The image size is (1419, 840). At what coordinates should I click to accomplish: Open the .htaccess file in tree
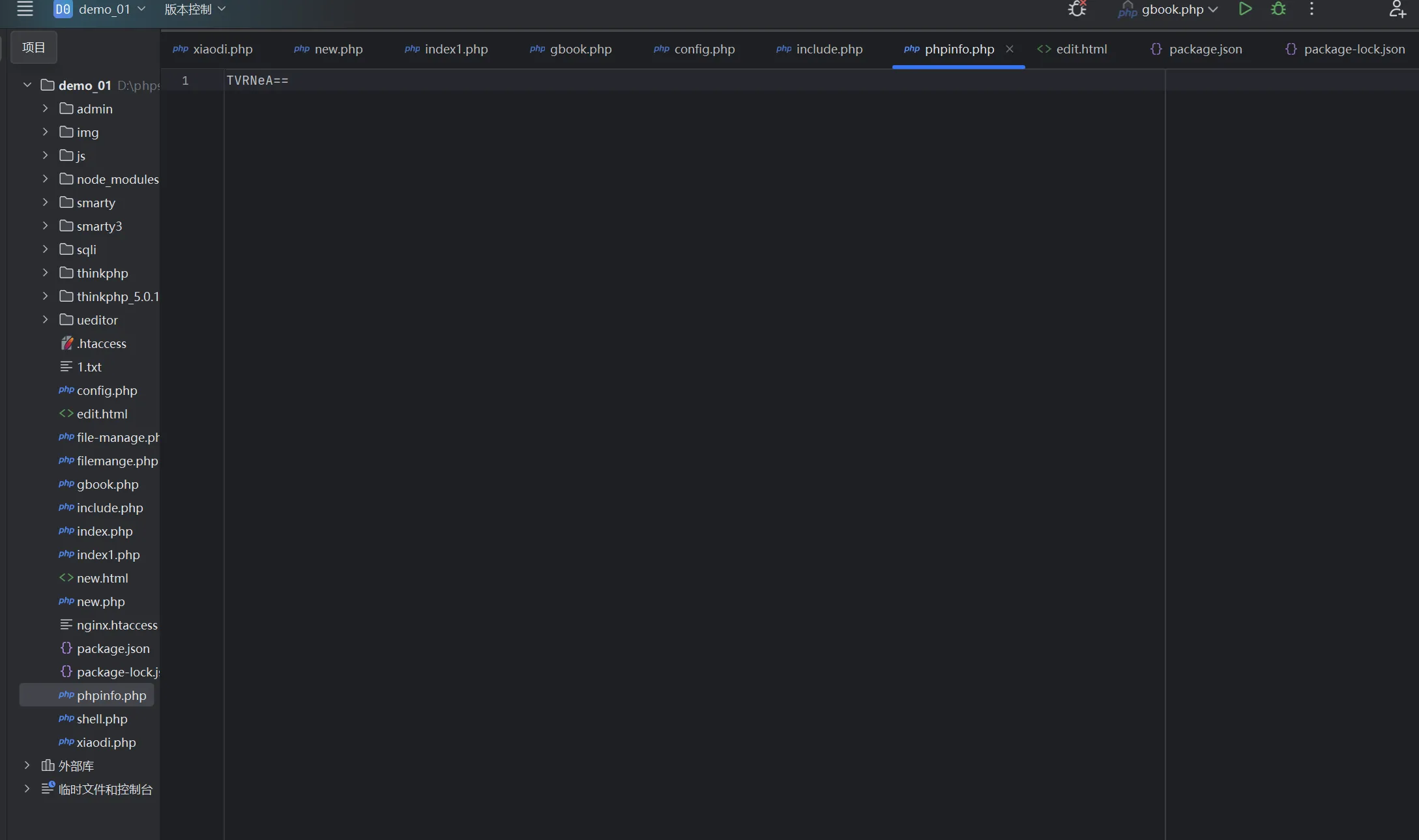click(x=101, y=343)
